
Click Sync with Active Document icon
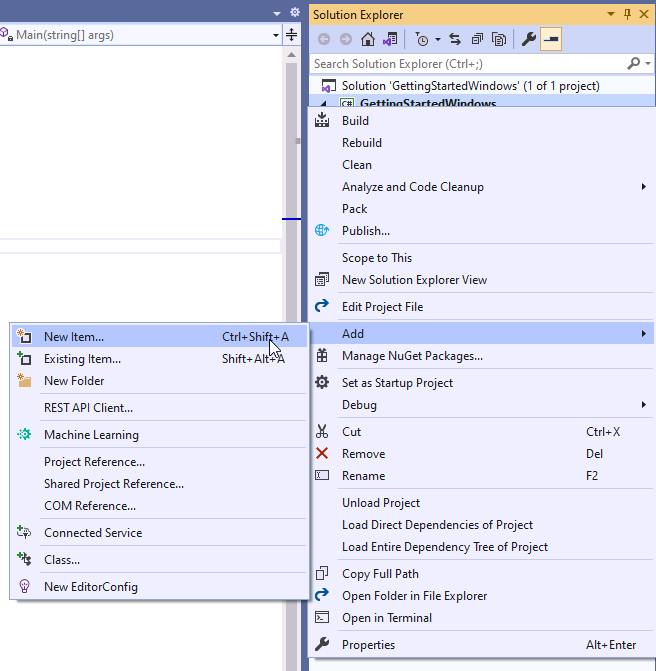(455, 39)
